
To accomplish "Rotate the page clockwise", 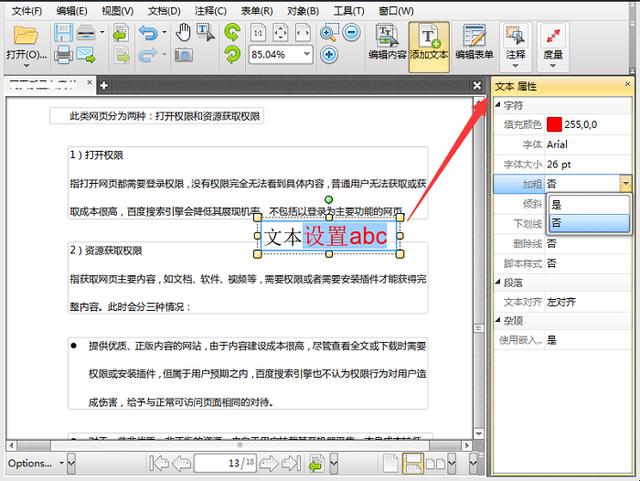I will click(232, 55).
